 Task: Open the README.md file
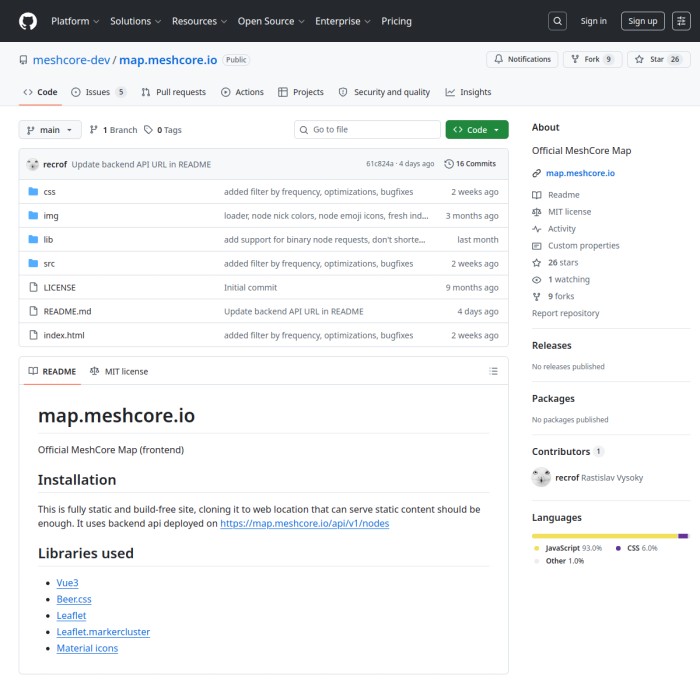click(67, 311)
